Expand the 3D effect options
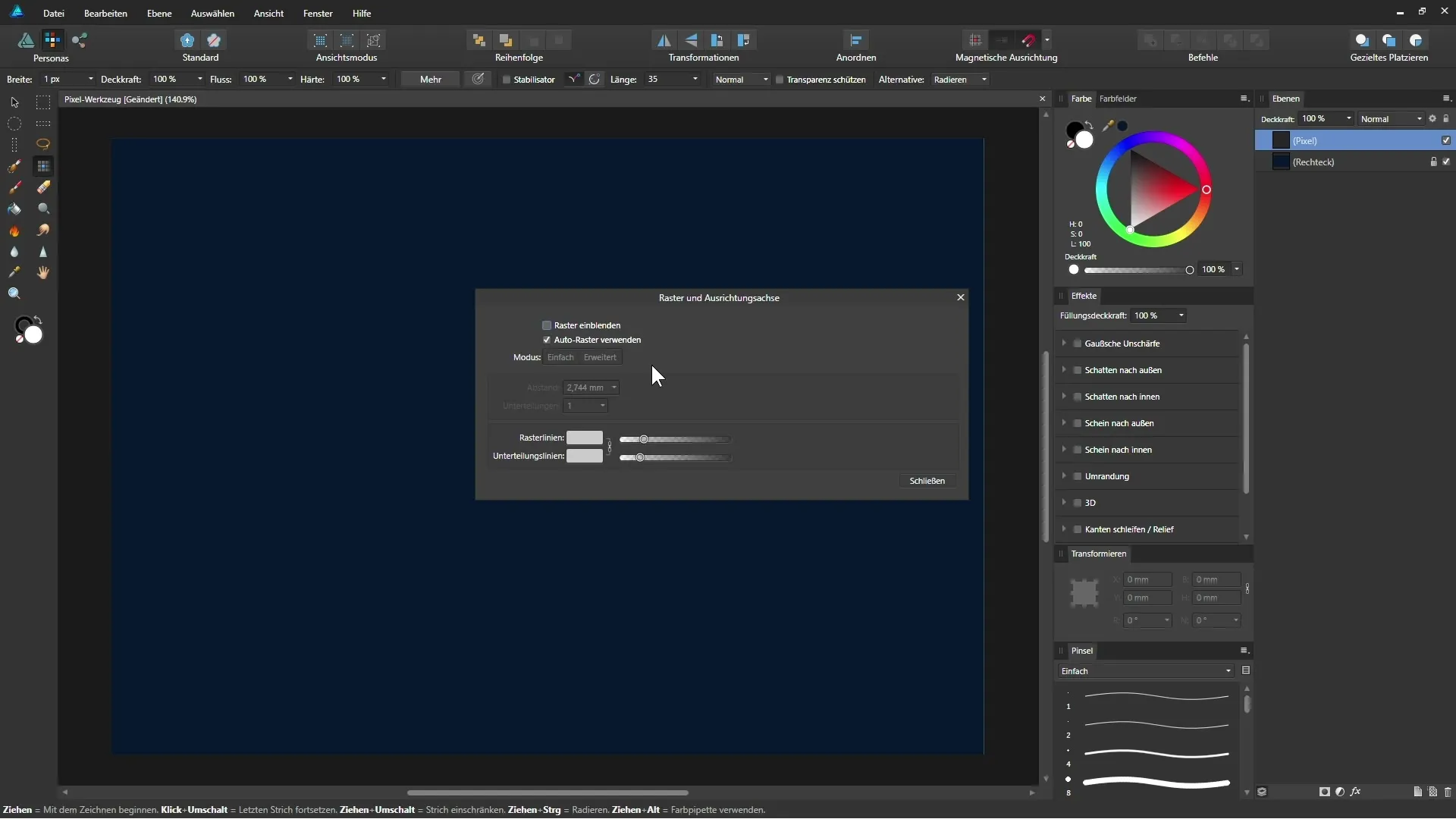1456x819 pixels. (x=1064, y=503)
